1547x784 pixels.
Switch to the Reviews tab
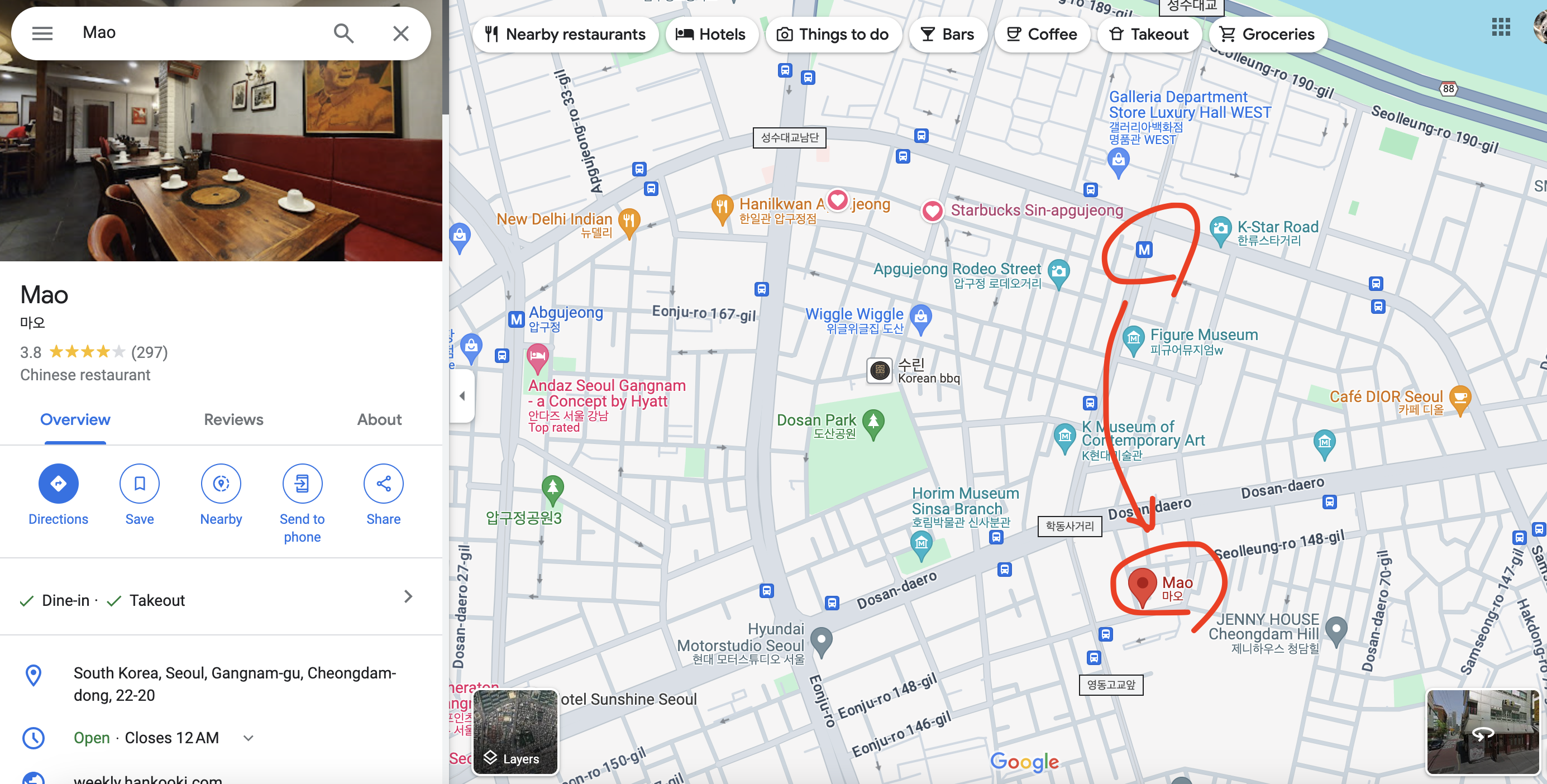(233, 419)
